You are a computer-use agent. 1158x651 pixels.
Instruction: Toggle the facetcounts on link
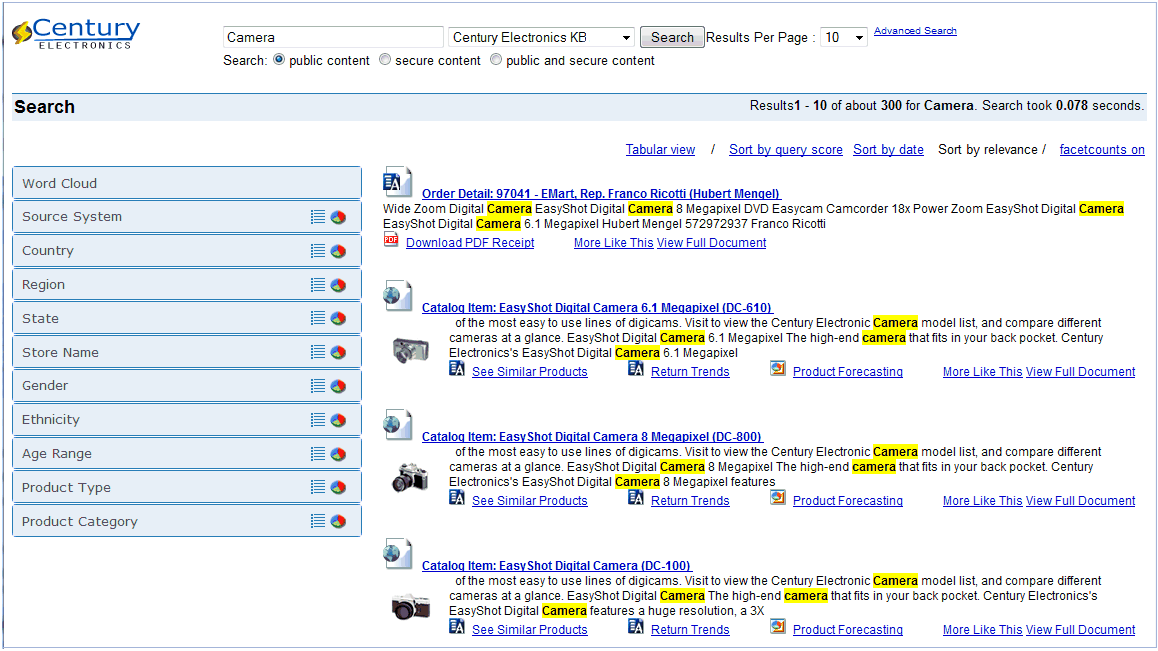pos(1102,149)
